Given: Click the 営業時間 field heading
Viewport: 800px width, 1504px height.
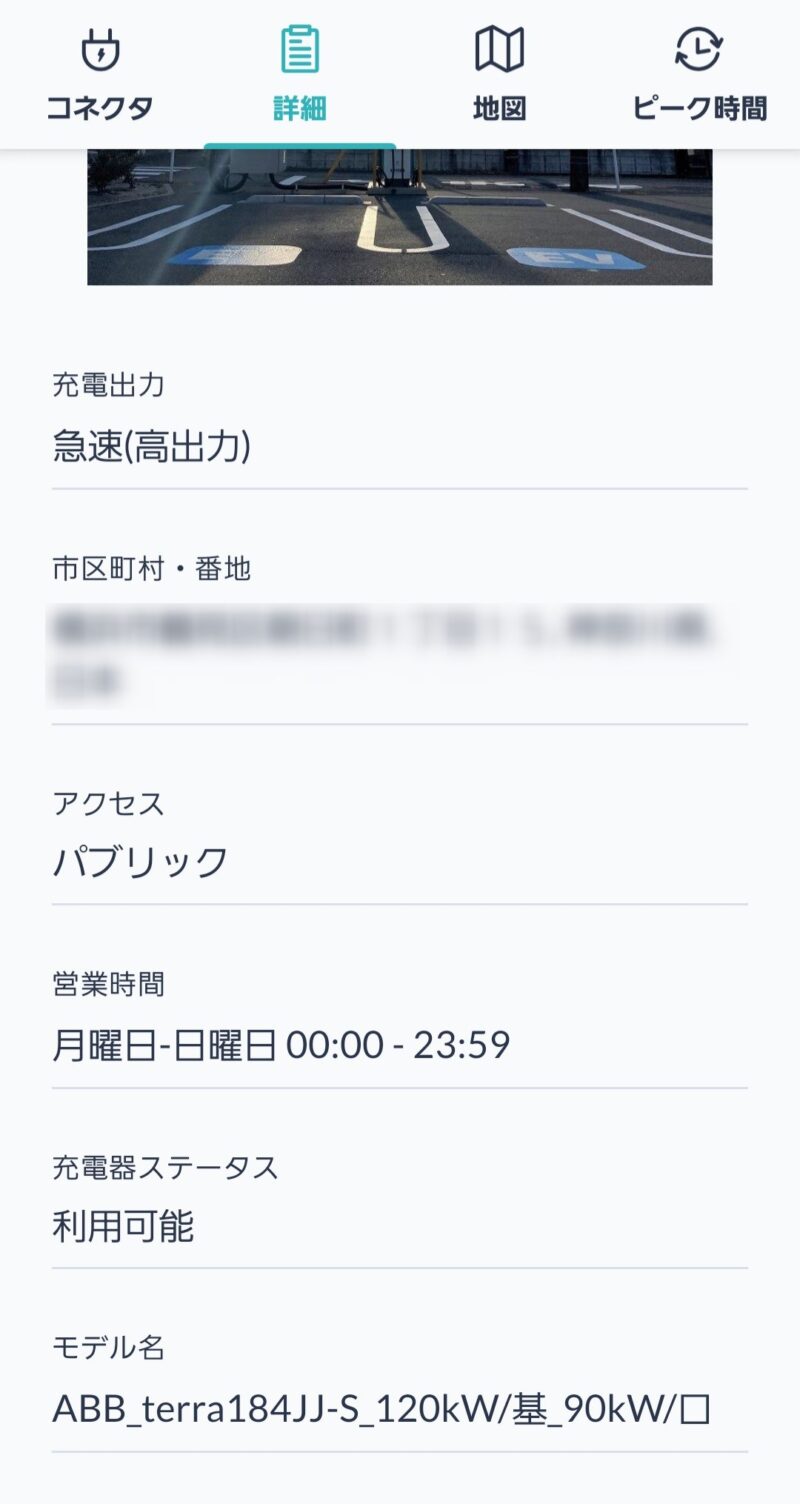Looking at the screenshot, I should [x=108, y=985].
